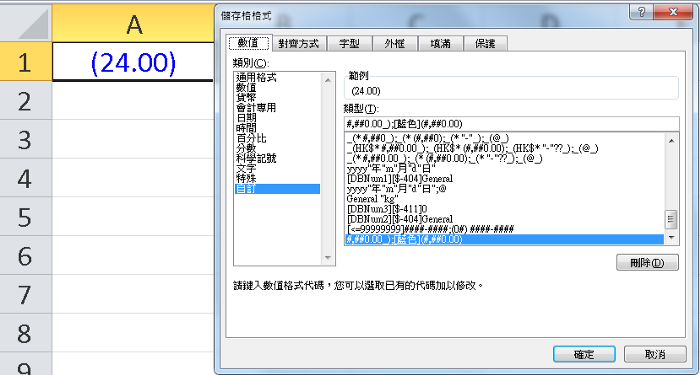Click the 取消 button
Image resolution: width=700 pixels, height=375 pixels.
[x=655, y=354]
